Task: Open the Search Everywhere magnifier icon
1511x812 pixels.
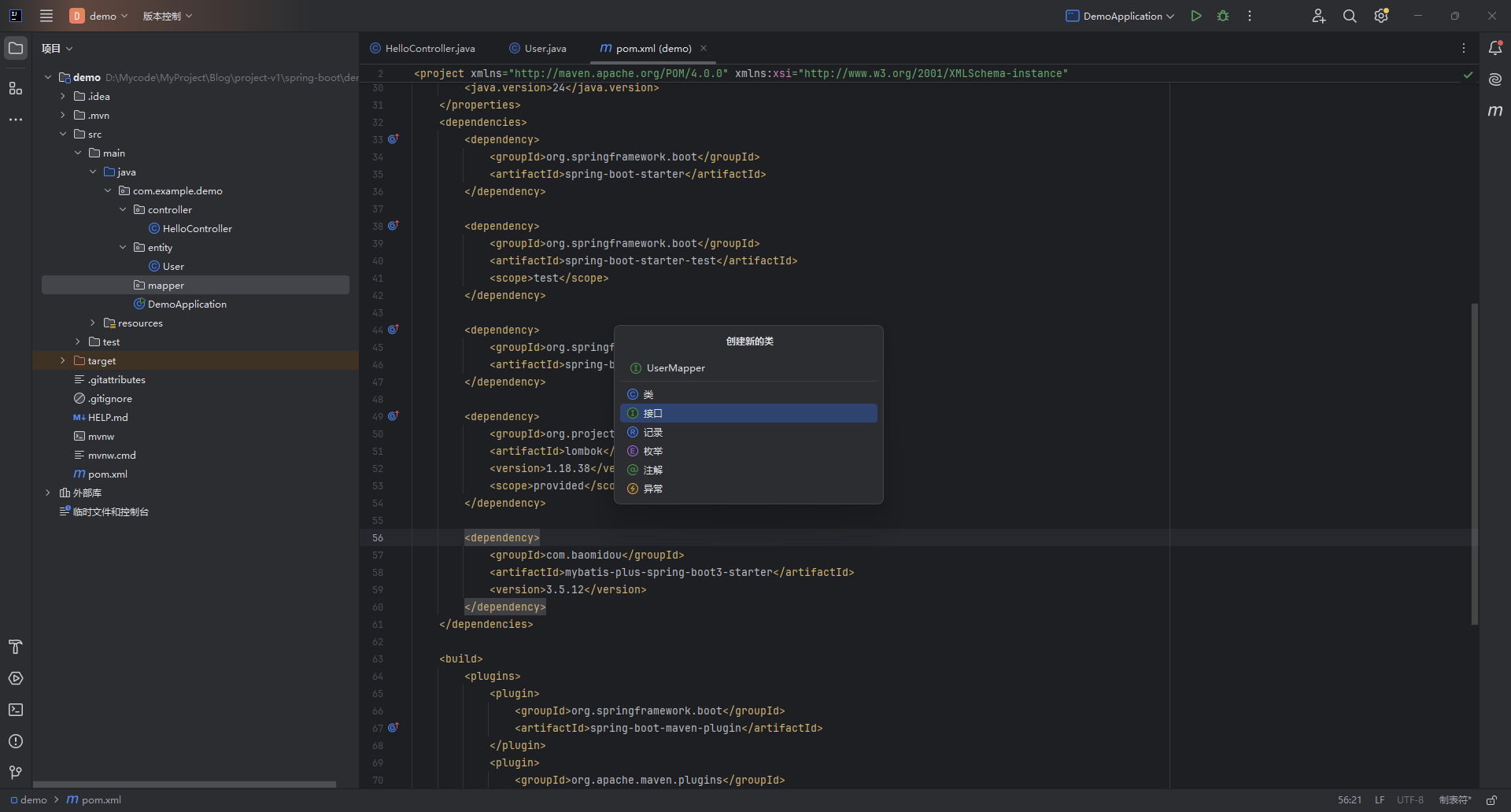Action: pyautogui.click(x=1350, y=16)
